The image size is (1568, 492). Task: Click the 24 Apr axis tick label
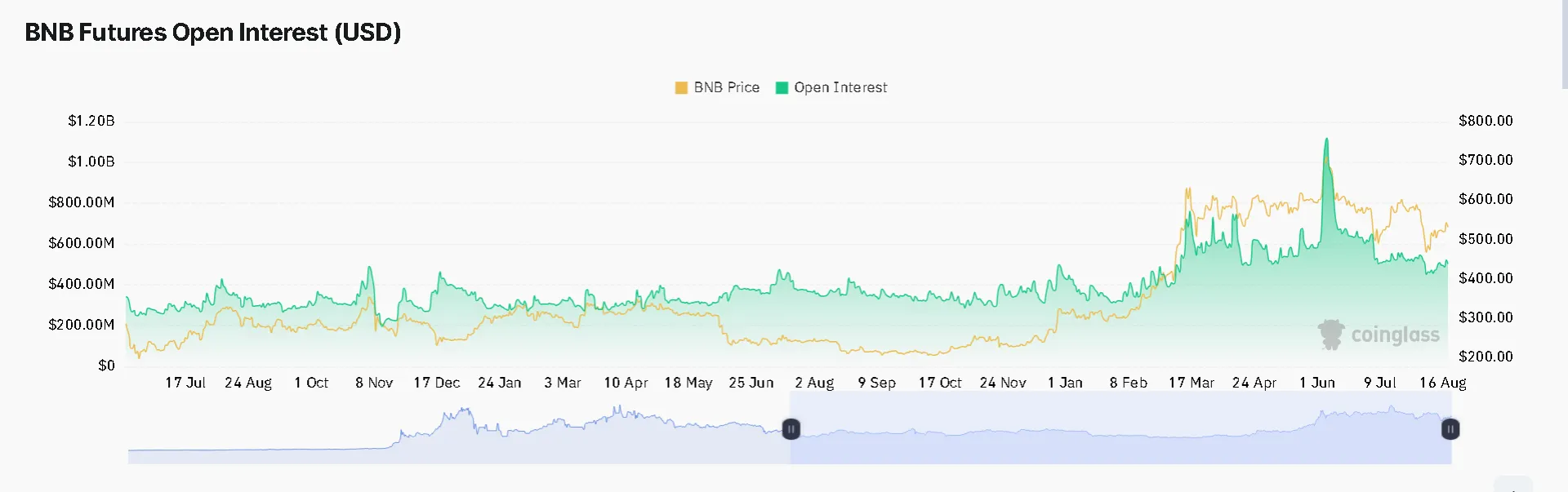(x=1254, y=383)
